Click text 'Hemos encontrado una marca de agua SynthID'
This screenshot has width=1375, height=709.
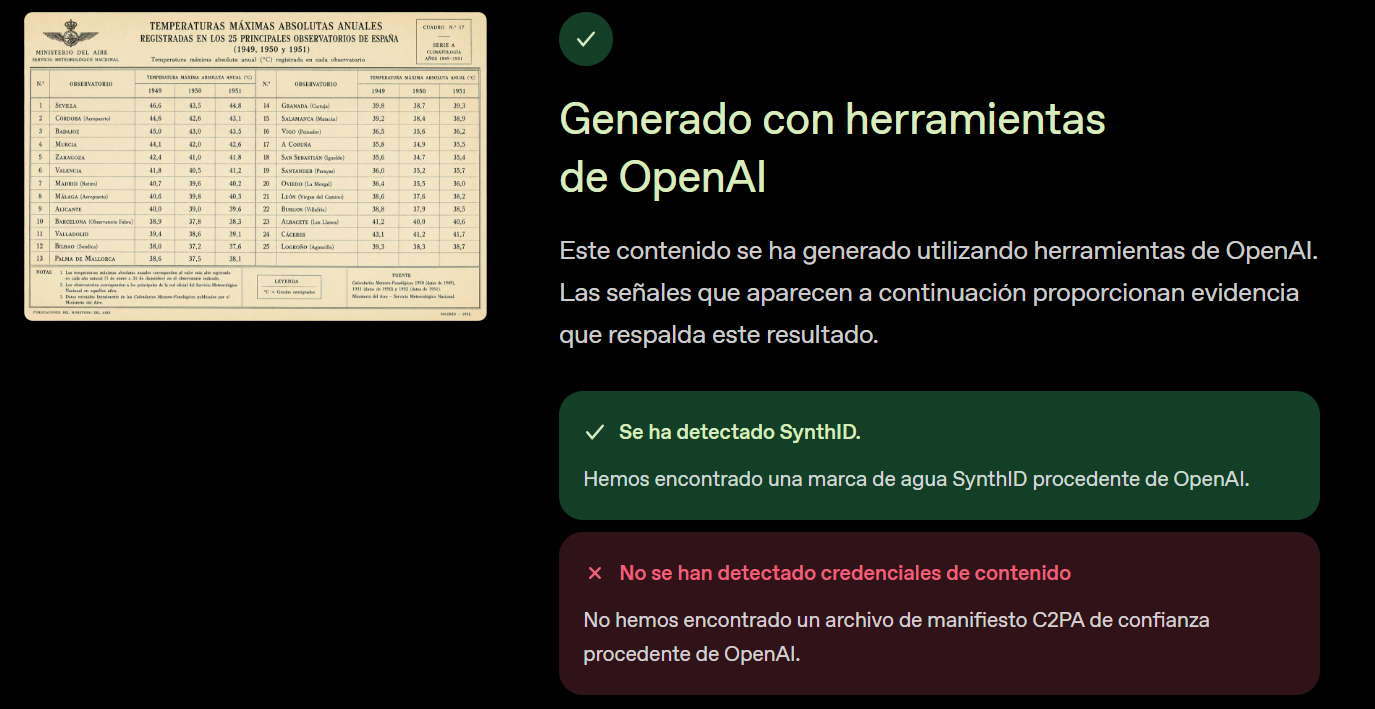(916, 479)
